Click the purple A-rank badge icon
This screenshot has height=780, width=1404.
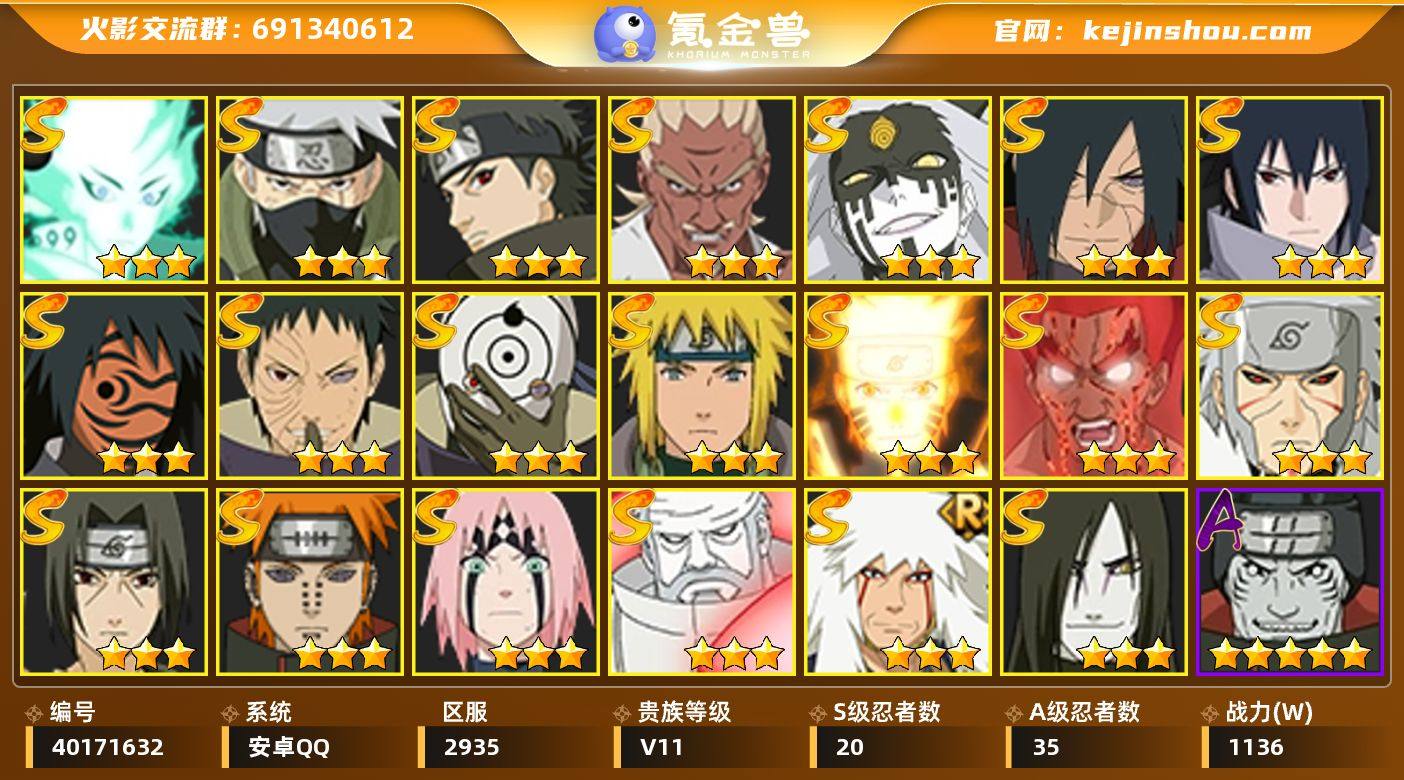tap(1221, 522)
